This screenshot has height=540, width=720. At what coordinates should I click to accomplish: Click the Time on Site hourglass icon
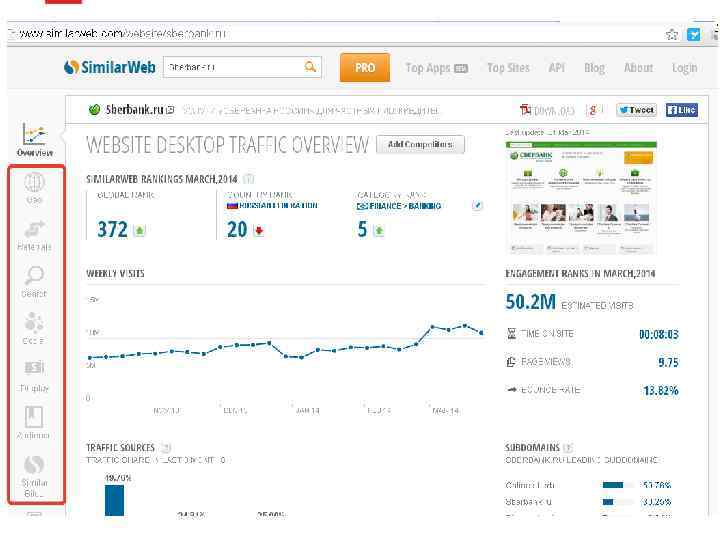tap(512, 334)
